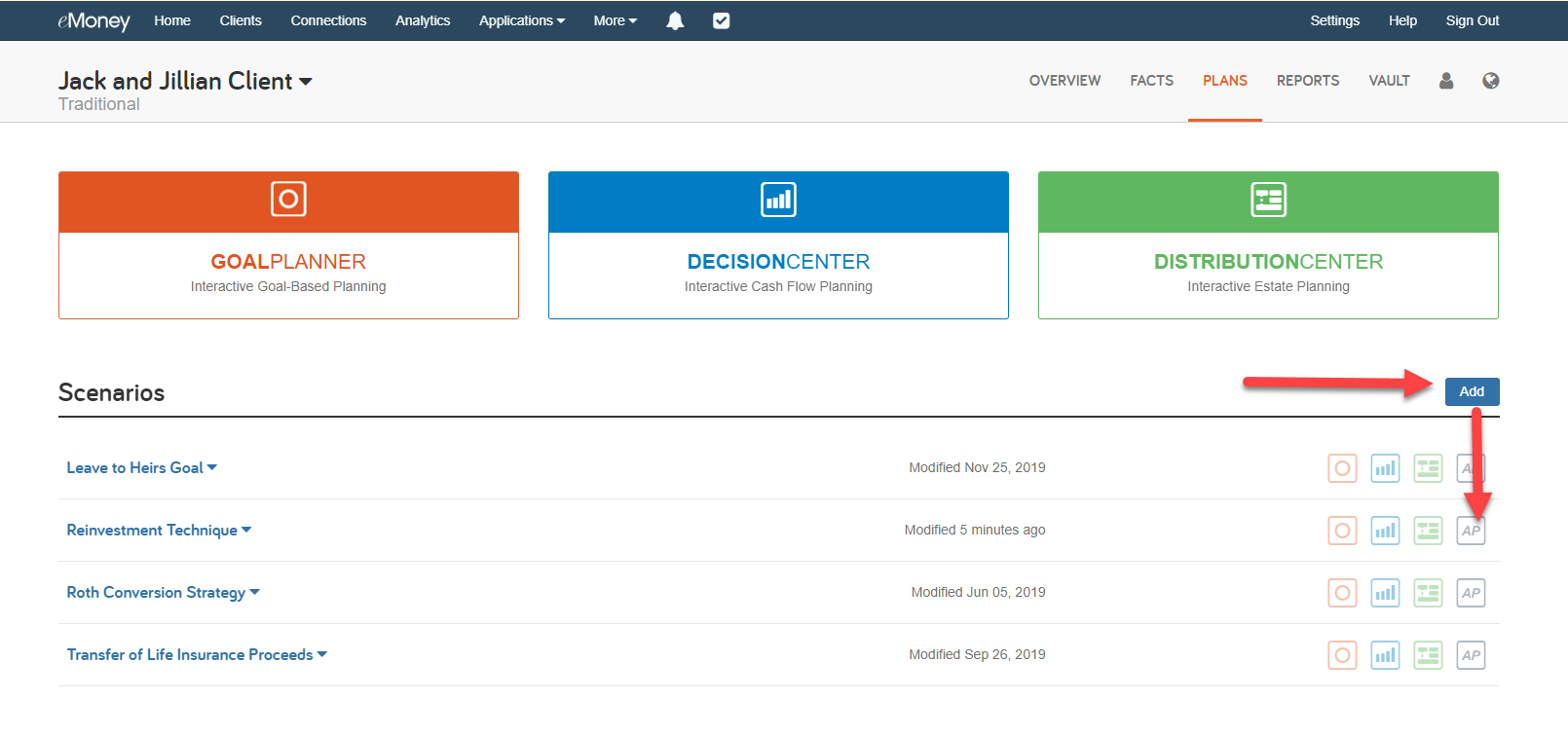The width and height of the screenshot is (1568, 736).
Task: Open the DISTRIBUTIONCENTER card title
Action: [1268, 262]
